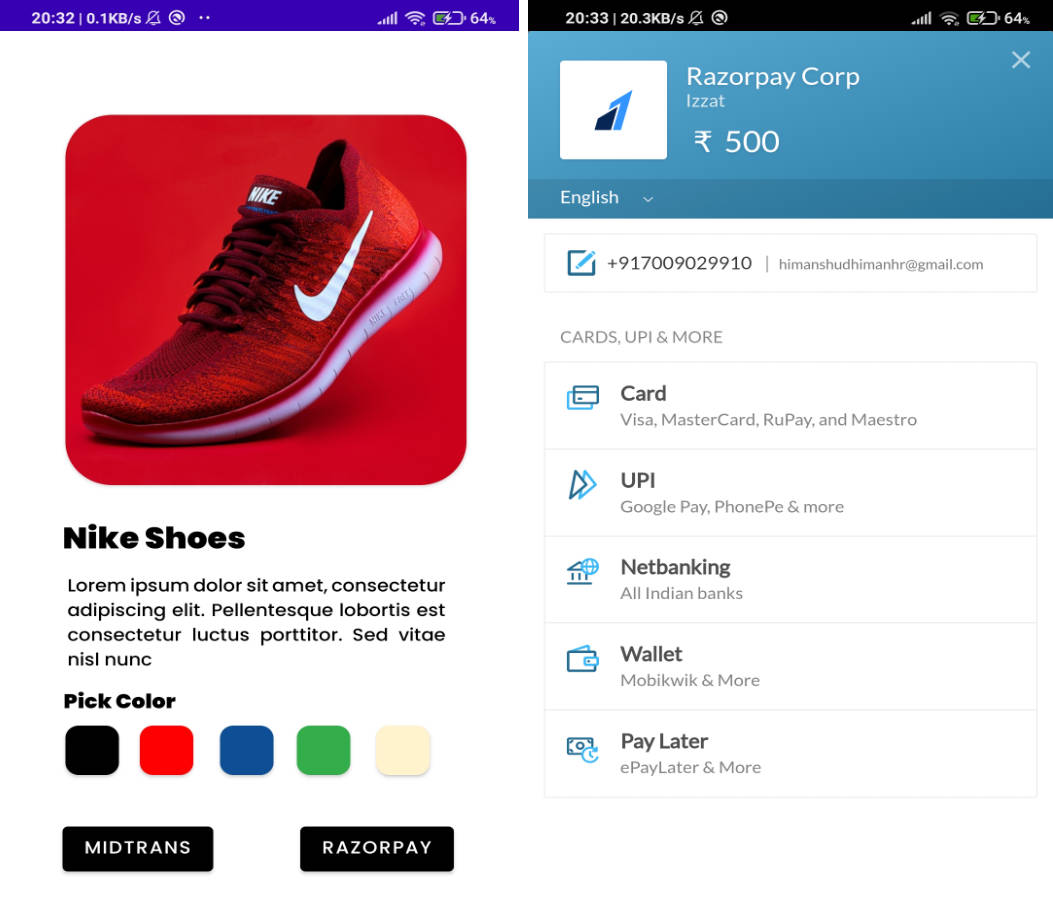
Task: Select the cream color swatch
Action: (402, 750)
